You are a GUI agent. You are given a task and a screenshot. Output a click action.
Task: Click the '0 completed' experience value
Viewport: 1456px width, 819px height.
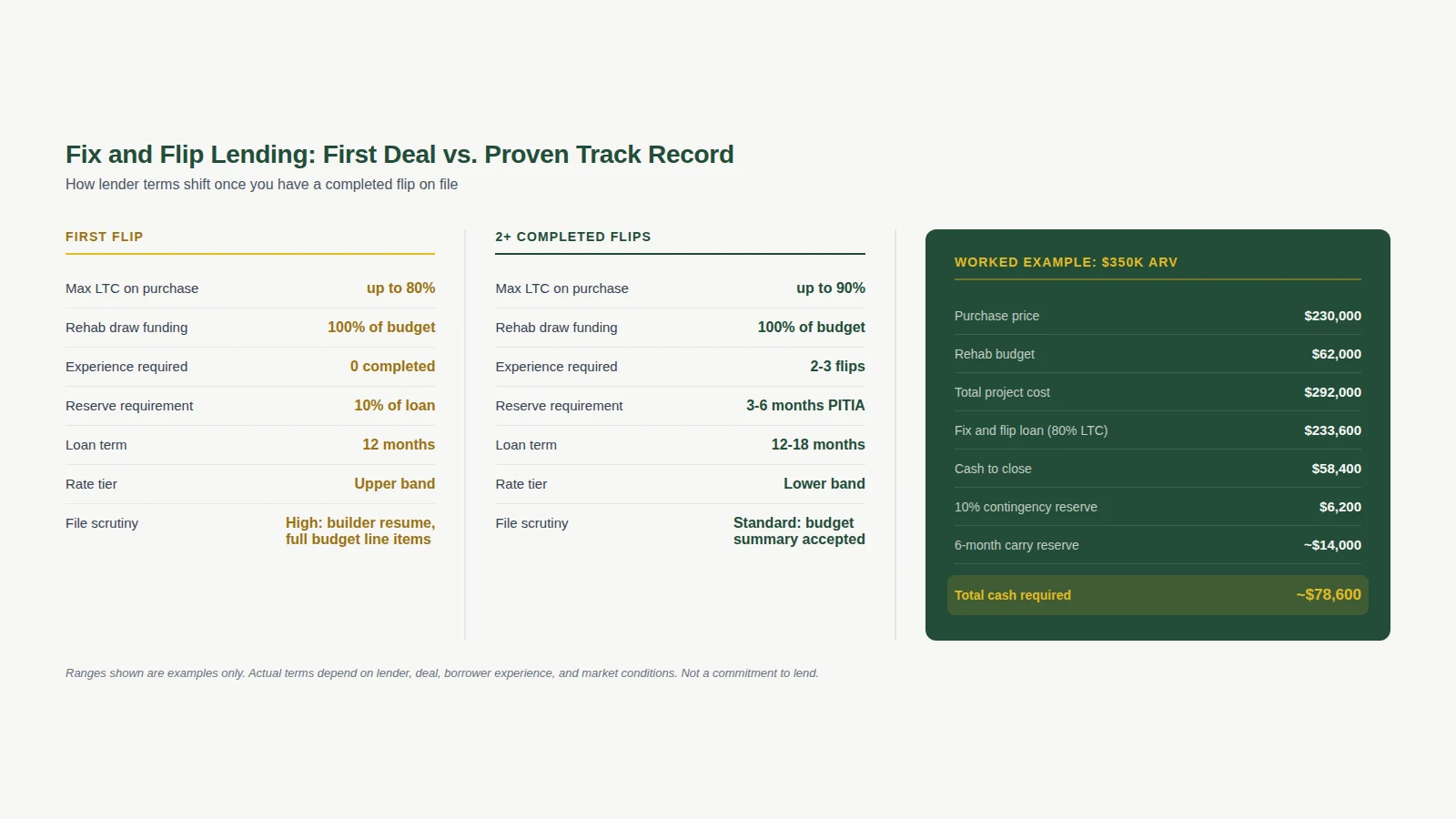tap(393, 366)
